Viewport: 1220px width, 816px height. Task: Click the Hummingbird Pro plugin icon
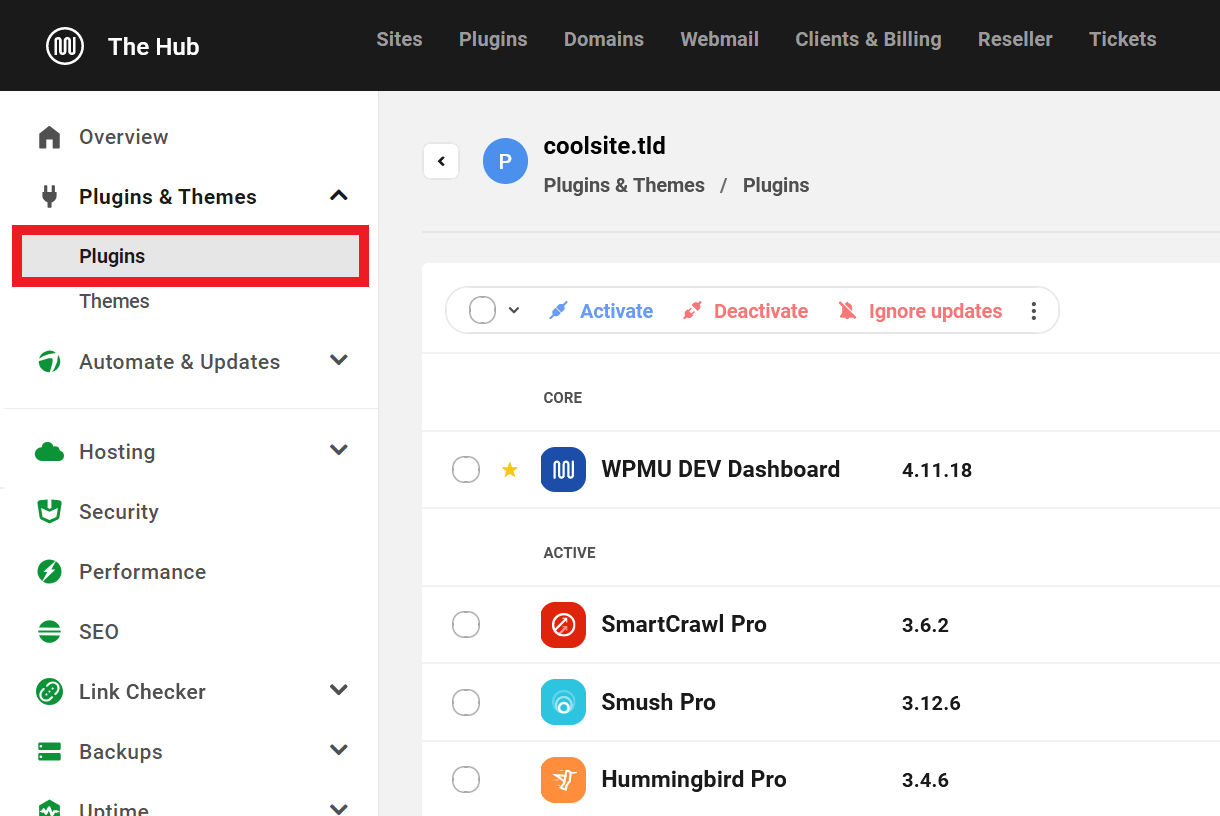563,780
